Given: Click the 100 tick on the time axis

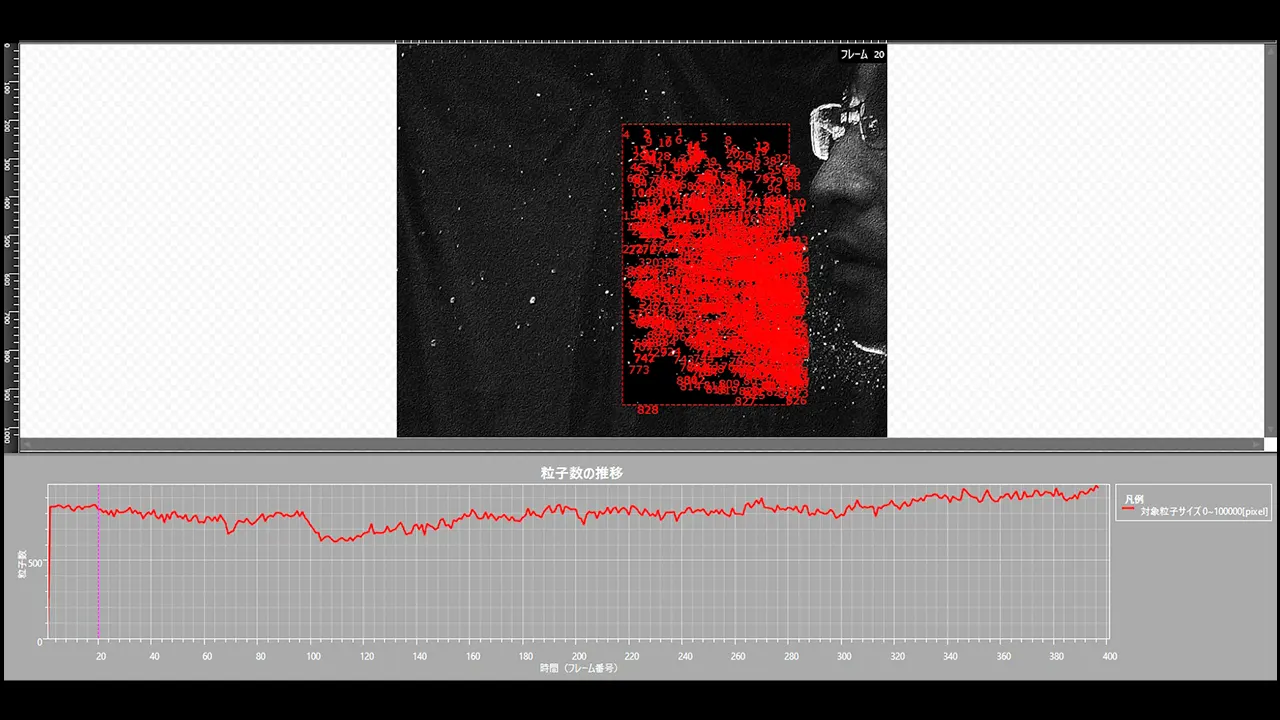Looking at the screenshot, I should tap(314, 657).
